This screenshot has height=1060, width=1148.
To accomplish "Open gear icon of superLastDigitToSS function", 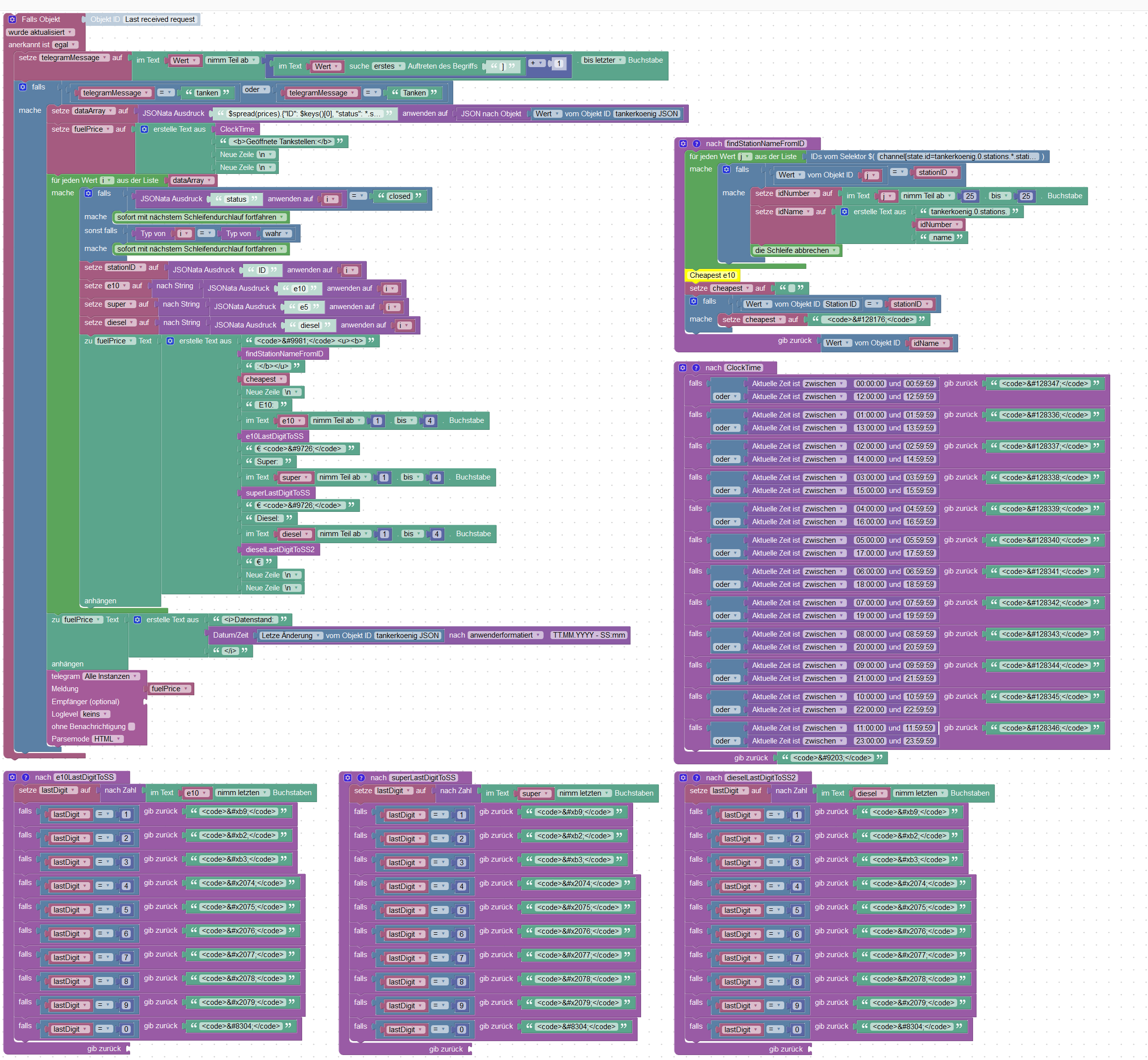I will click(348, 778).
